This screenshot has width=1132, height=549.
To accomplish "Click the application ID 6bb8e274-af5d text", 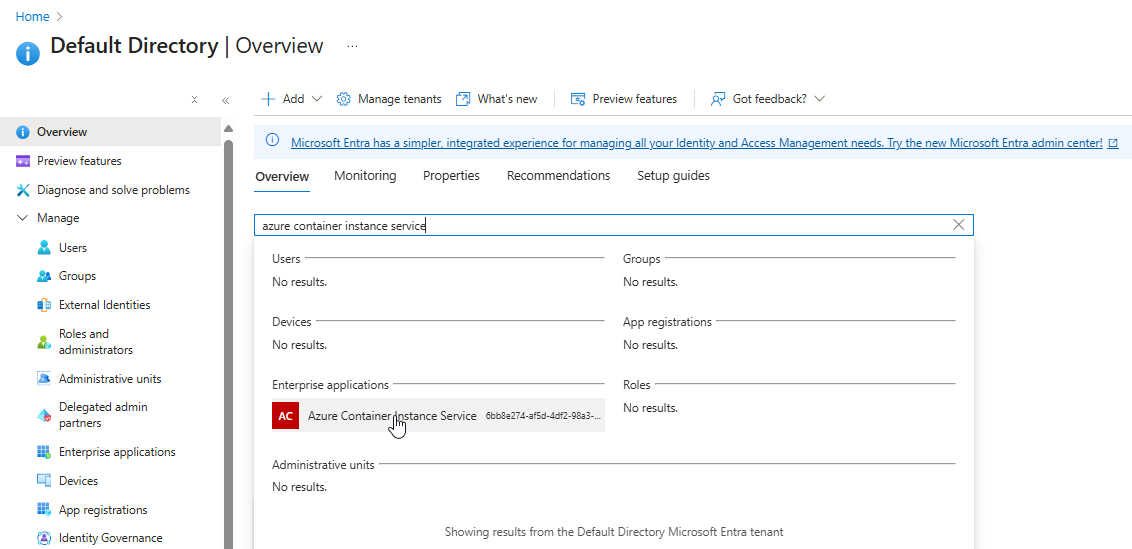I will click(x=543, y=416).
